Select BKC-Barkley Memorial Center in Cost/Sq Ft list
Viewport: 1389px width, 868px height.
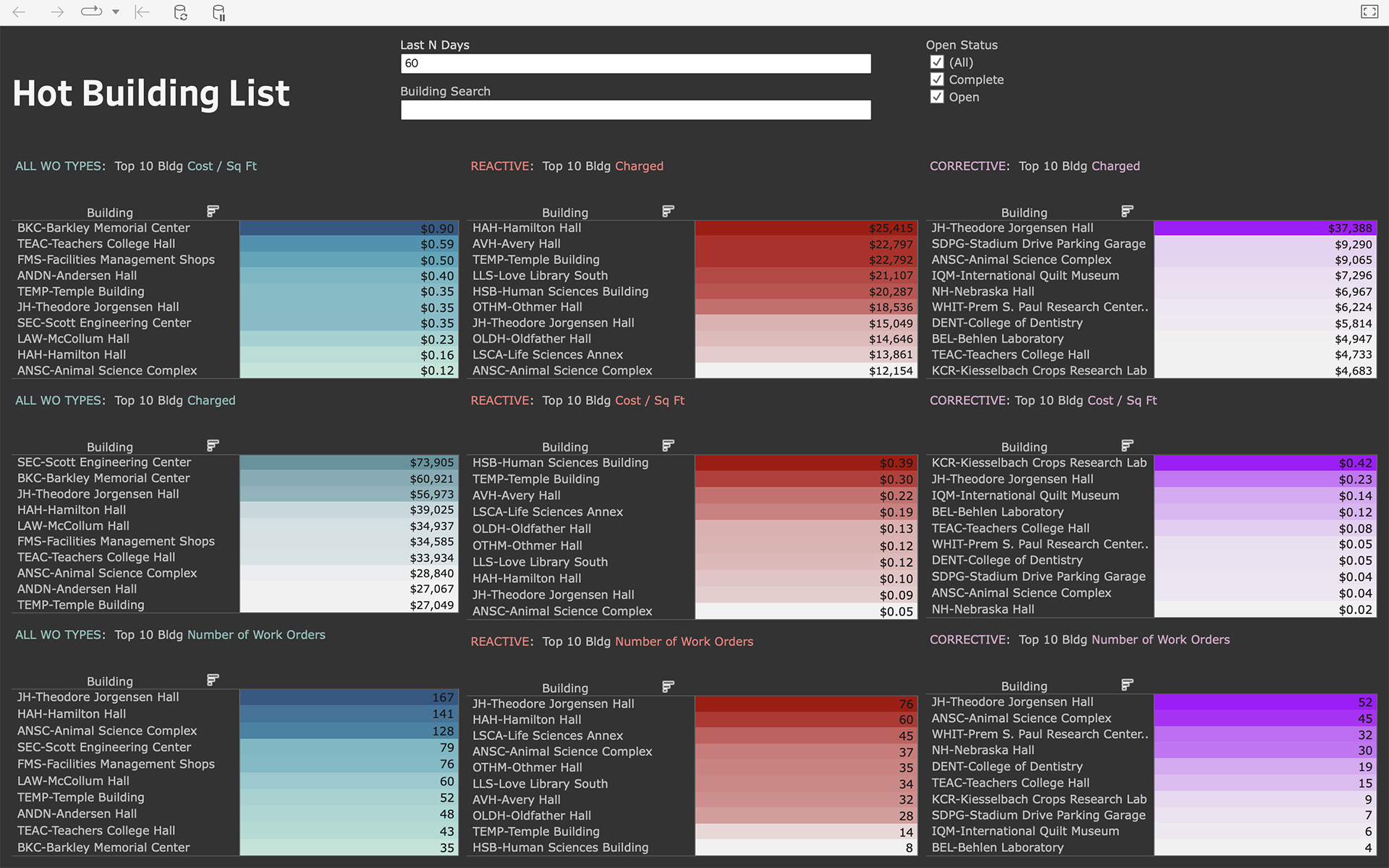point(103,228)
